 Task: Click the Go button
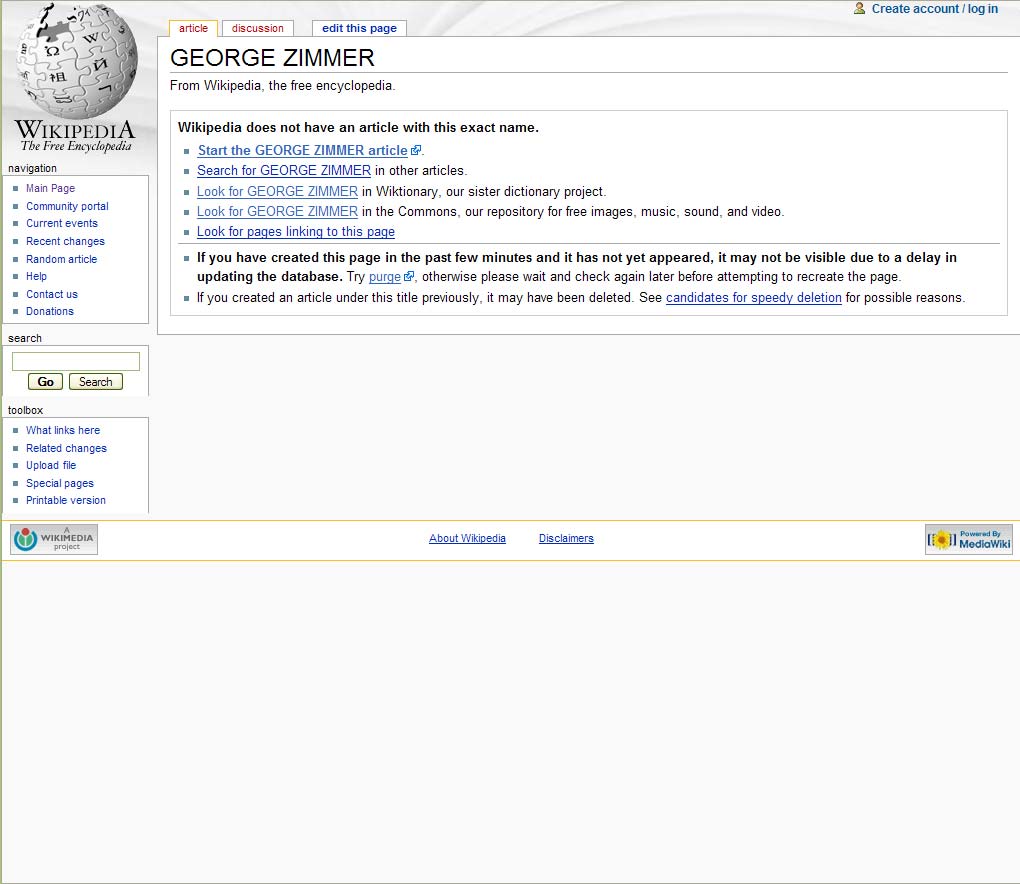46,382
